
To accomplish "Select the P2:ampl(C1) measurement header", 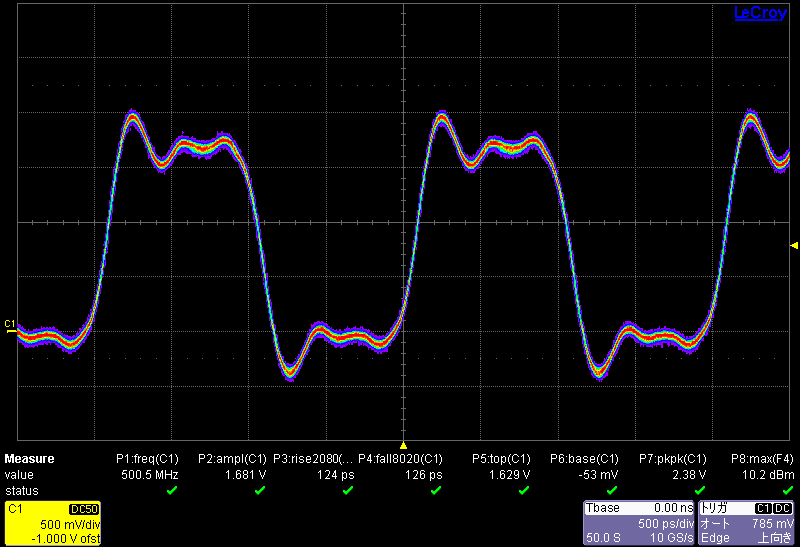I will [x=232, y=459].
